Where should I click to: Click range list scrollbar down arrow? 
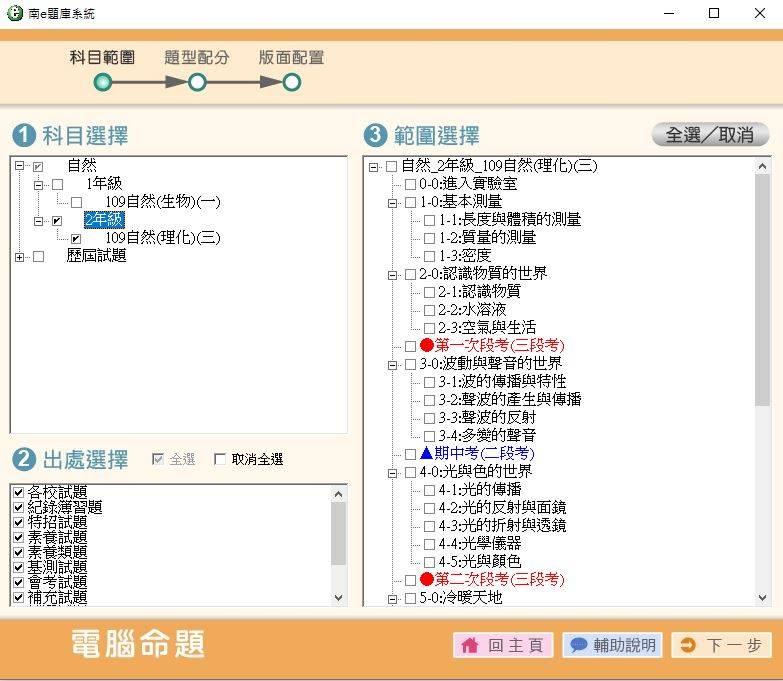(762, 598)
